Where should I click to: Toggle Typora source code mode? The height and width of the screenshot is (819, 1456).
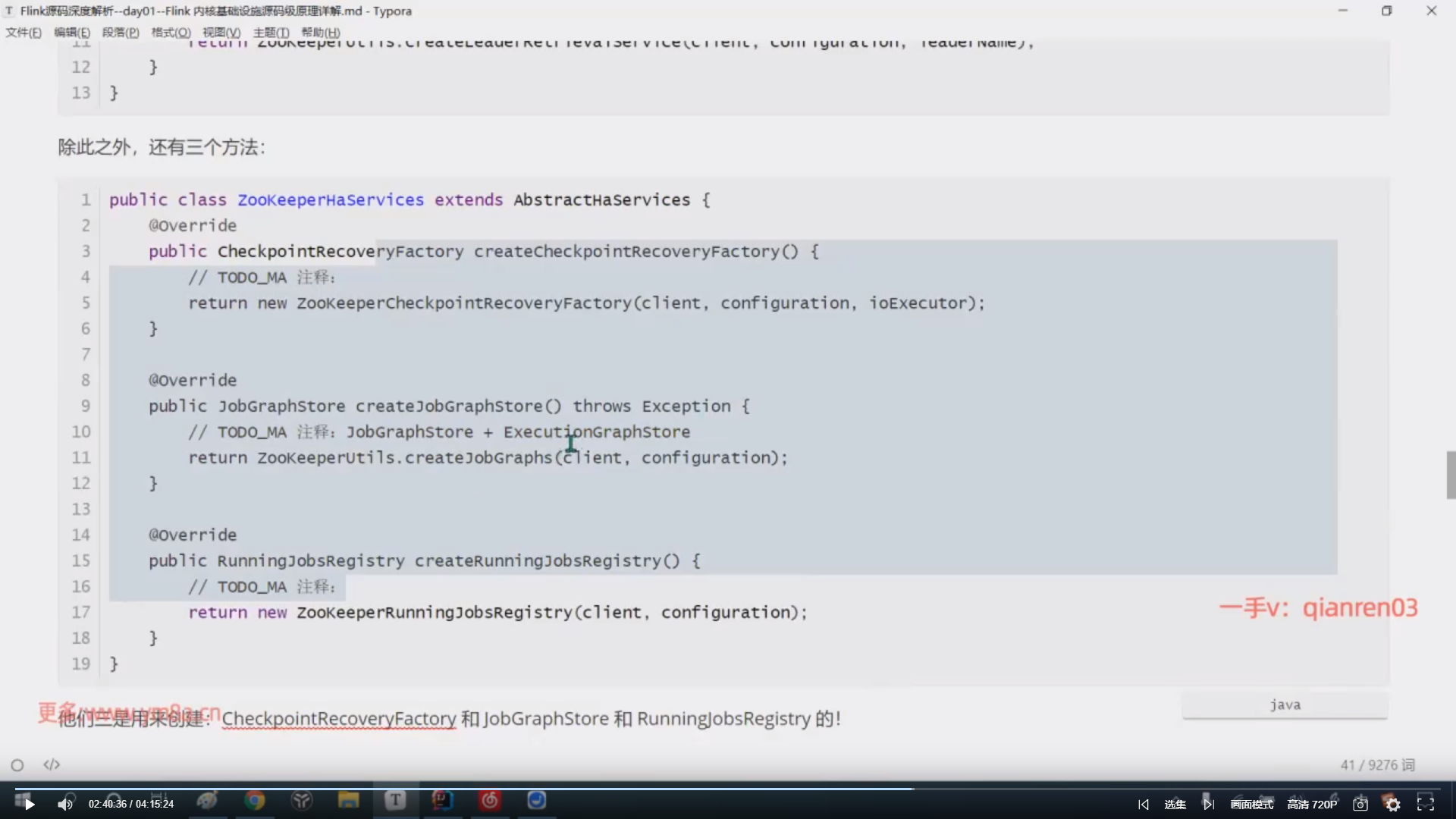[x=52, y=764]
